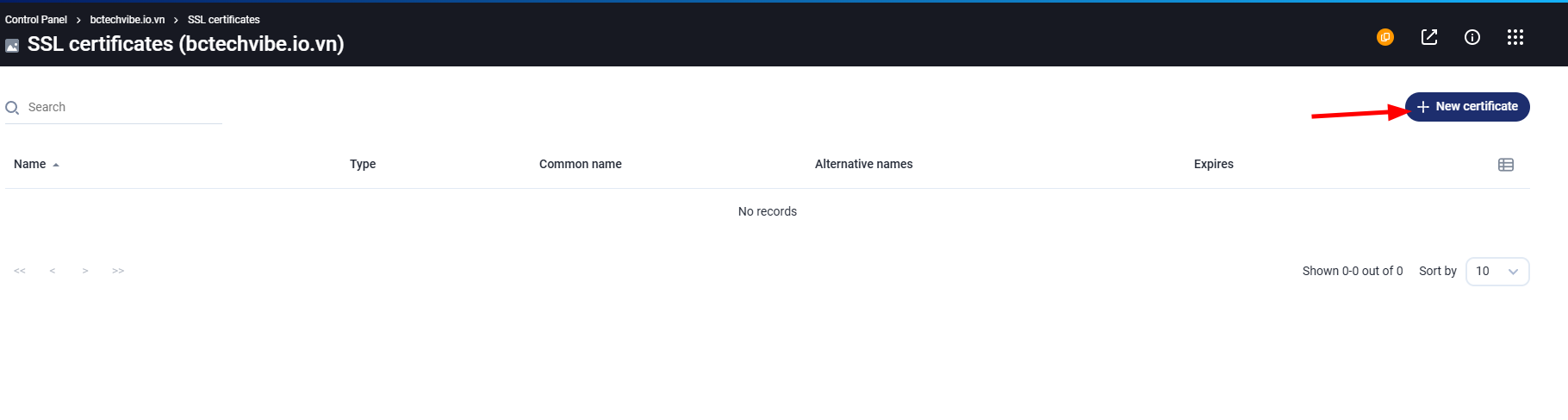This screenshot has height=420, width=1568.
Task: Jump to first page with << button
Action: (20, 271)
